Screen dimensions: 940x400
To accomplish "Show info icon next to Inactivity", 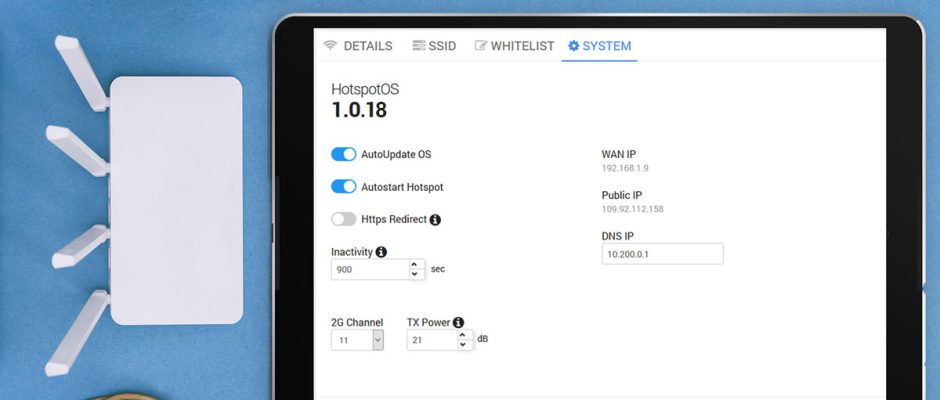I will coord(381,252).
